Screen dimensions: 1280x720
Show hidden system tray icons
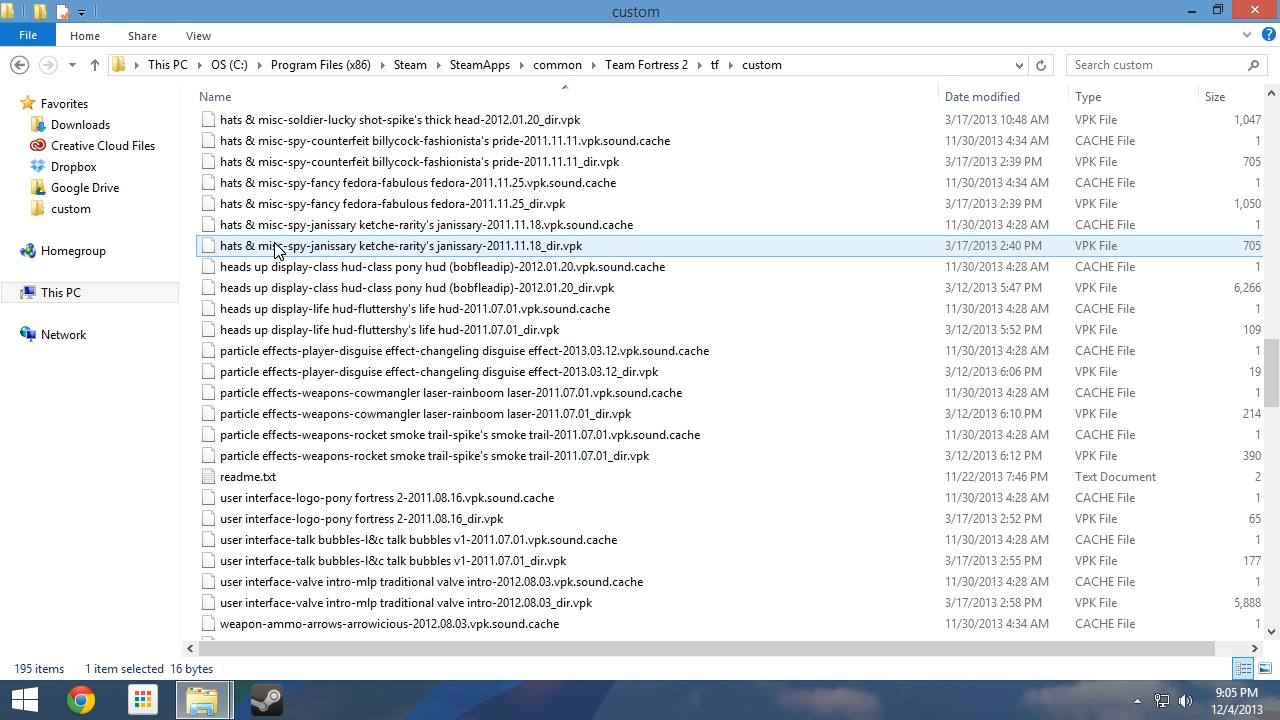(x=1137, y=701)
